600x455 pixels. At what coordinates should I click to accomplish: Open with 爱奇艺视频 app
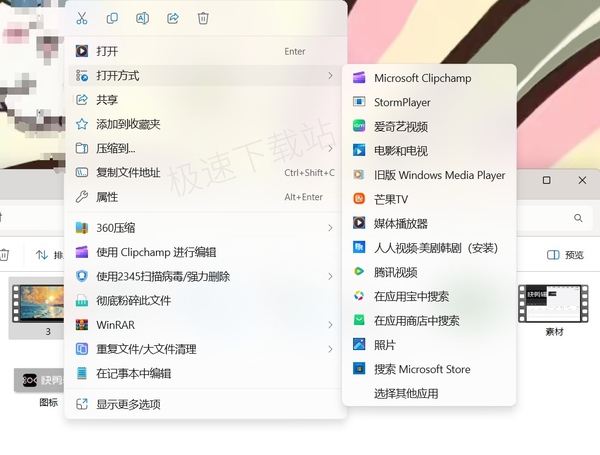tap(429, 126)
